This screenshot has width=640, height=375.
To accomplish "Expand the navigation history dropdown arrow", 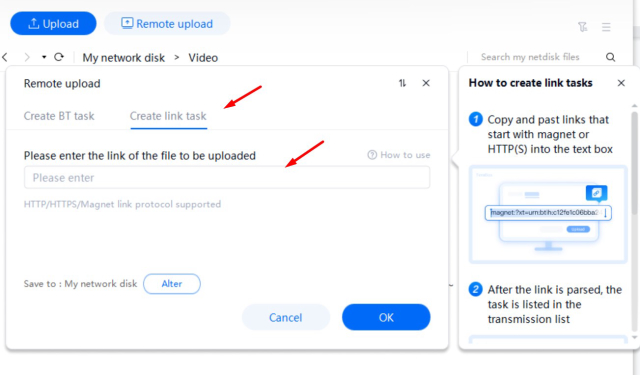I will click(x=44, y=57).
